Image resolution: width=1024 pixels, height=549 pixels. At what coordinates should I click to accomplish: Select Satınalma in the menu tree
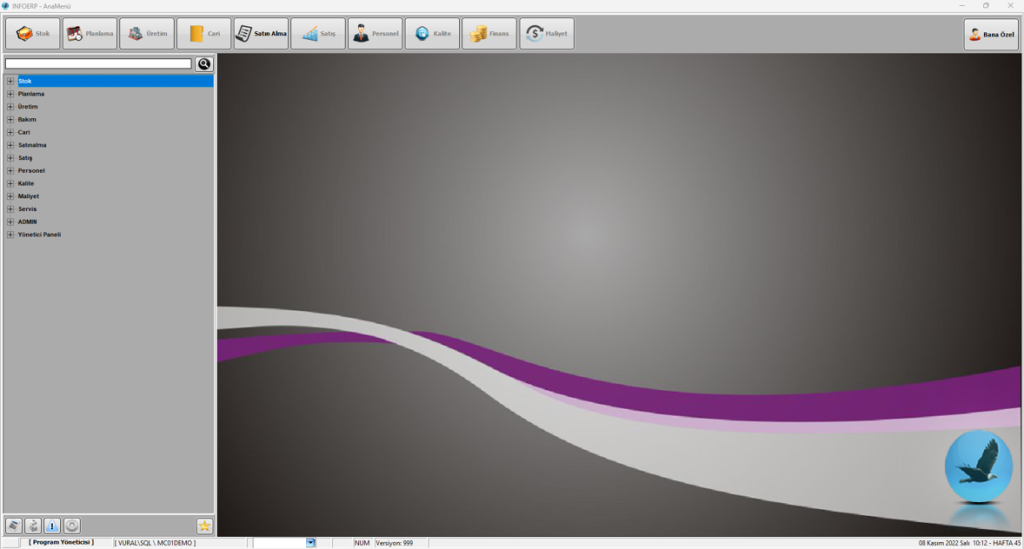[x=32, y=145]
